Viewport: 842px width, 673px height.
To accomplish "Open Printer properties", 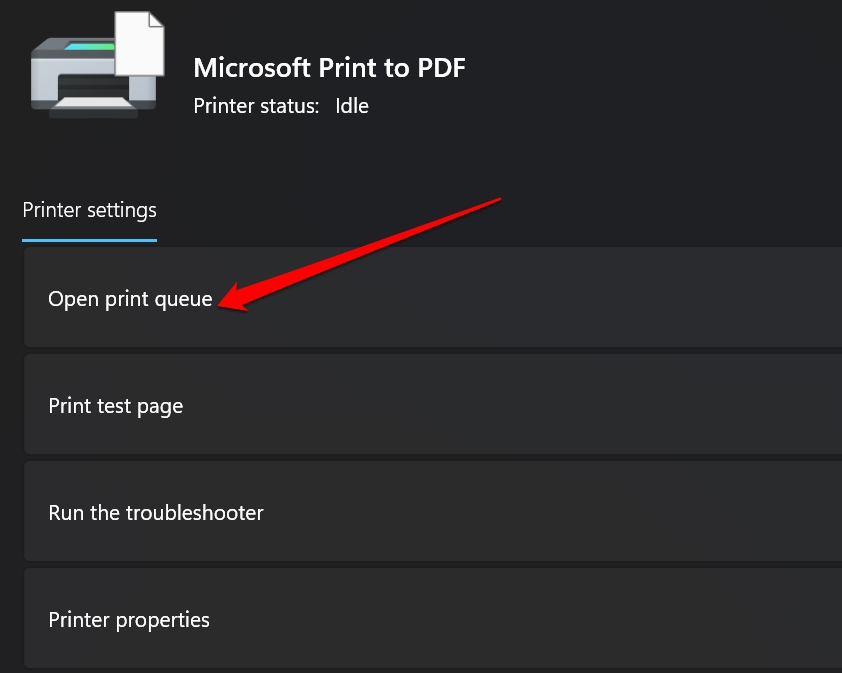I will pos(432,619).
